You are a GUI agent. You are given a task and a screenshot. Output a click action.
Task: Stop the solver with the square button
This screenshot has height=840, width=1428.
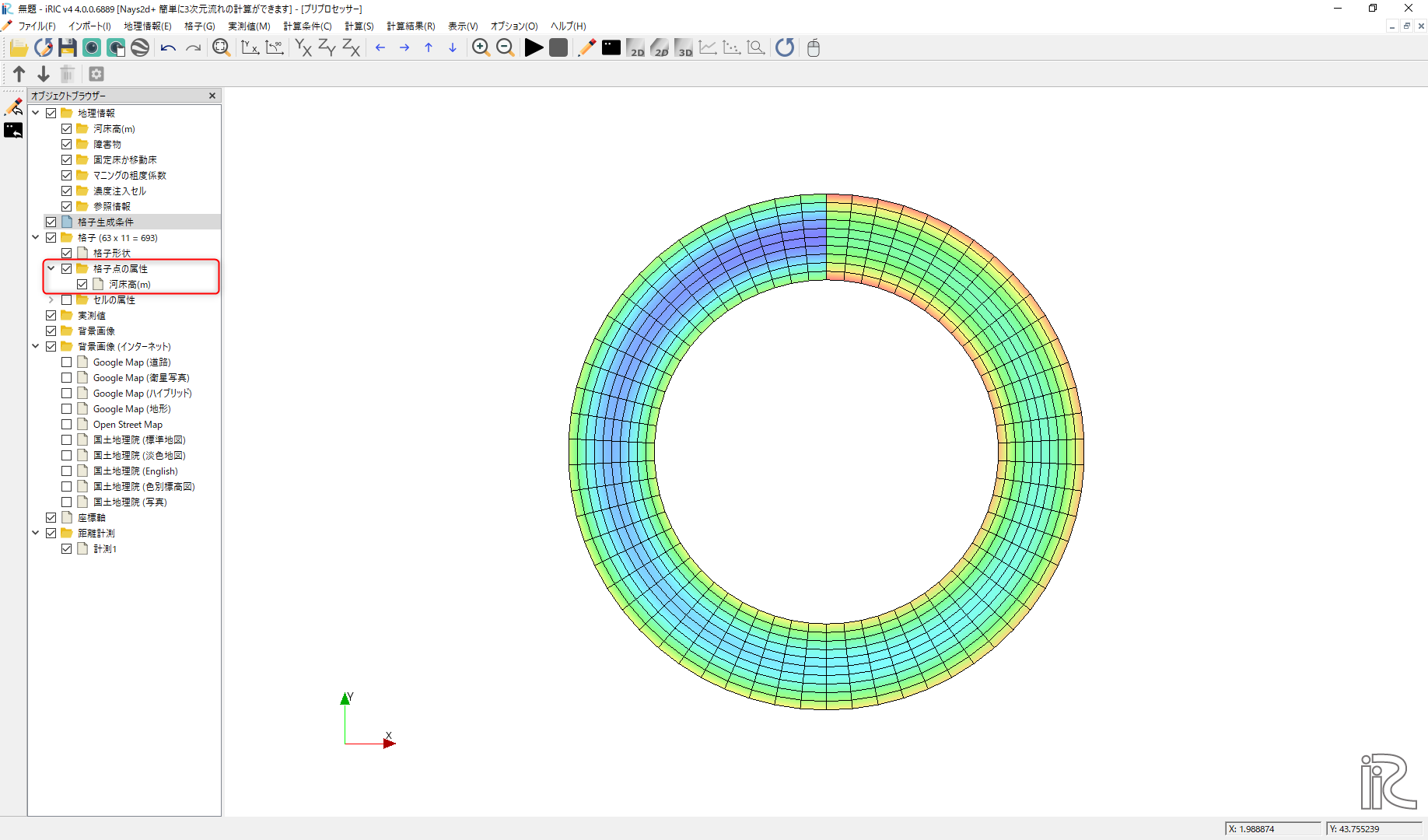click(x=558, y=48)
